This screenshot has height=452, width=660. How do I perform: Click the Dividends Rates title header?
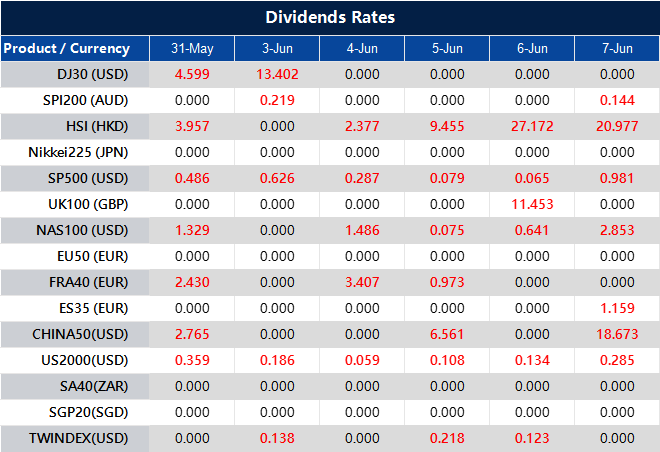pyautogui.click(x=330, y=18)
